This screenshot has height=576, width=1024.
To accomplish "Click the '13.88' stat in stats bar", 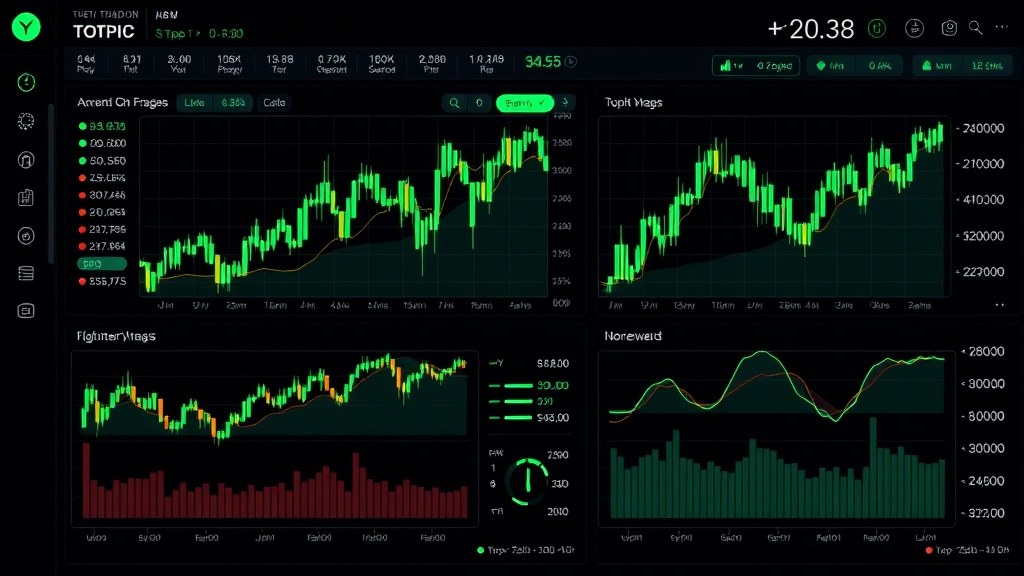I will coord(280,63).
